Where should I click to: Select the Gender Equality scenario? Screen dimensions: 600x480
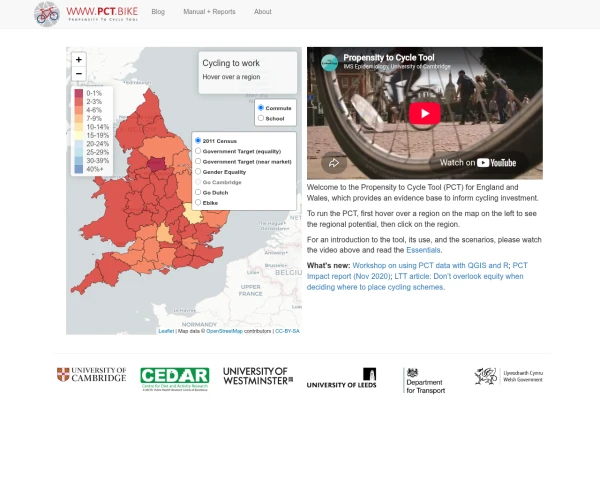coord(198,171)
